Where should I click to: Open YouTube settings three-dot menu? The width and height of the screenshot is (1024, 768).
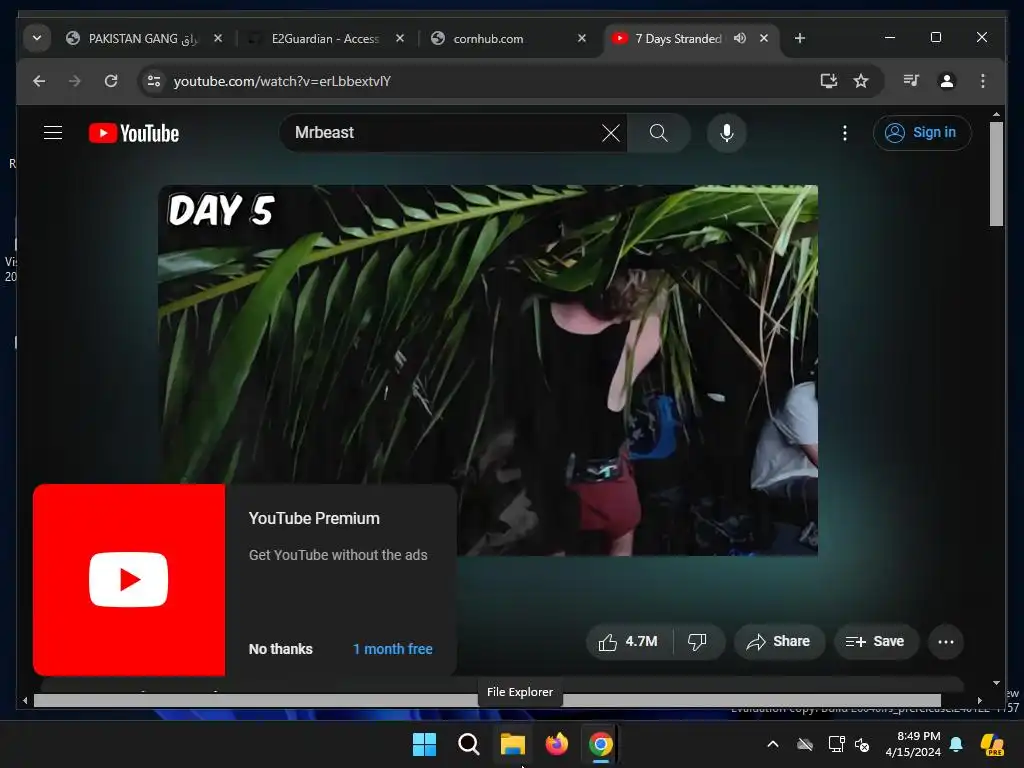click(x=845, y=133)
